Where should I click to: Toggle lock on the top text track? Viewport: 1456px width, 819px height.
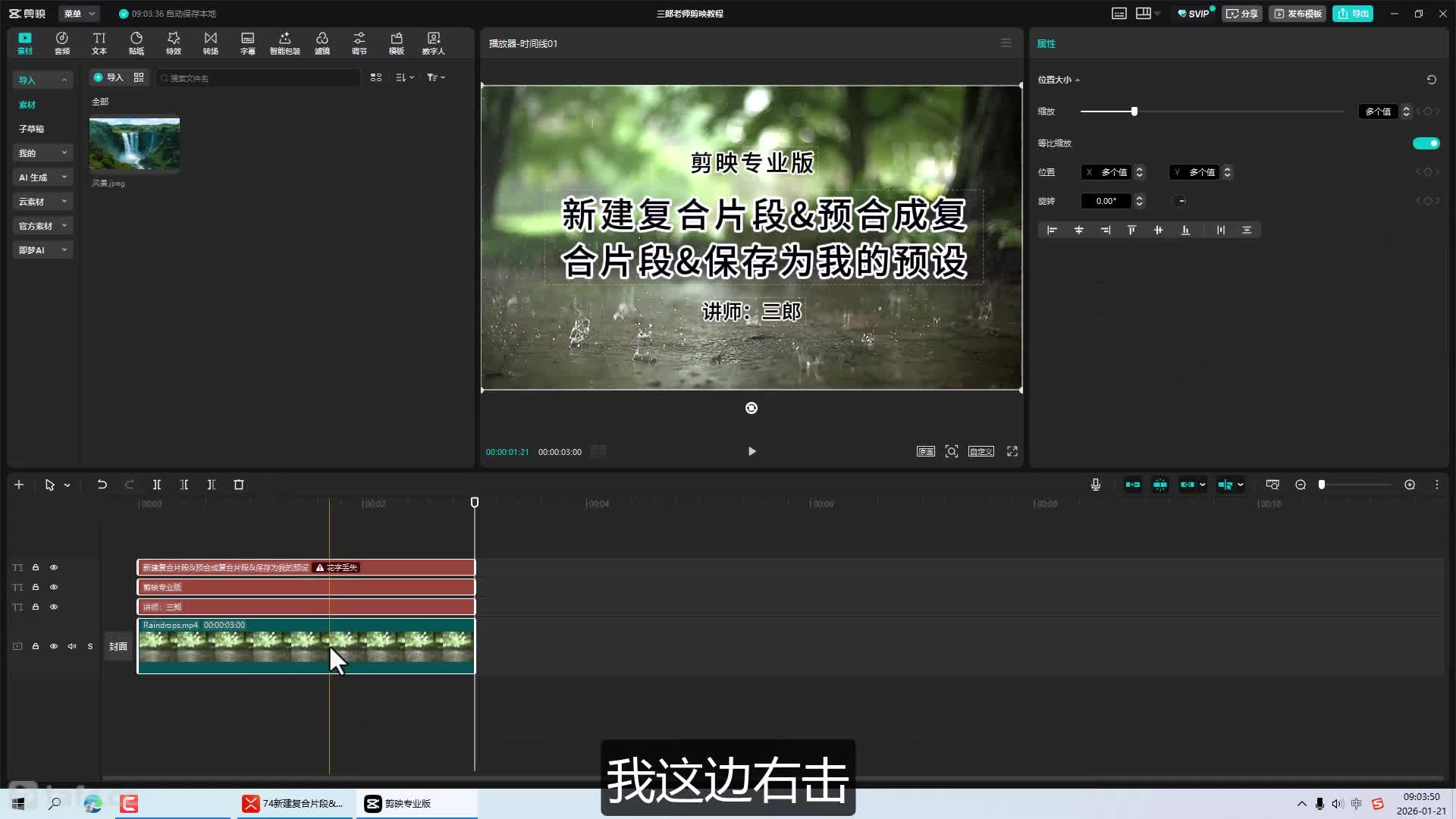click(36, 567)
